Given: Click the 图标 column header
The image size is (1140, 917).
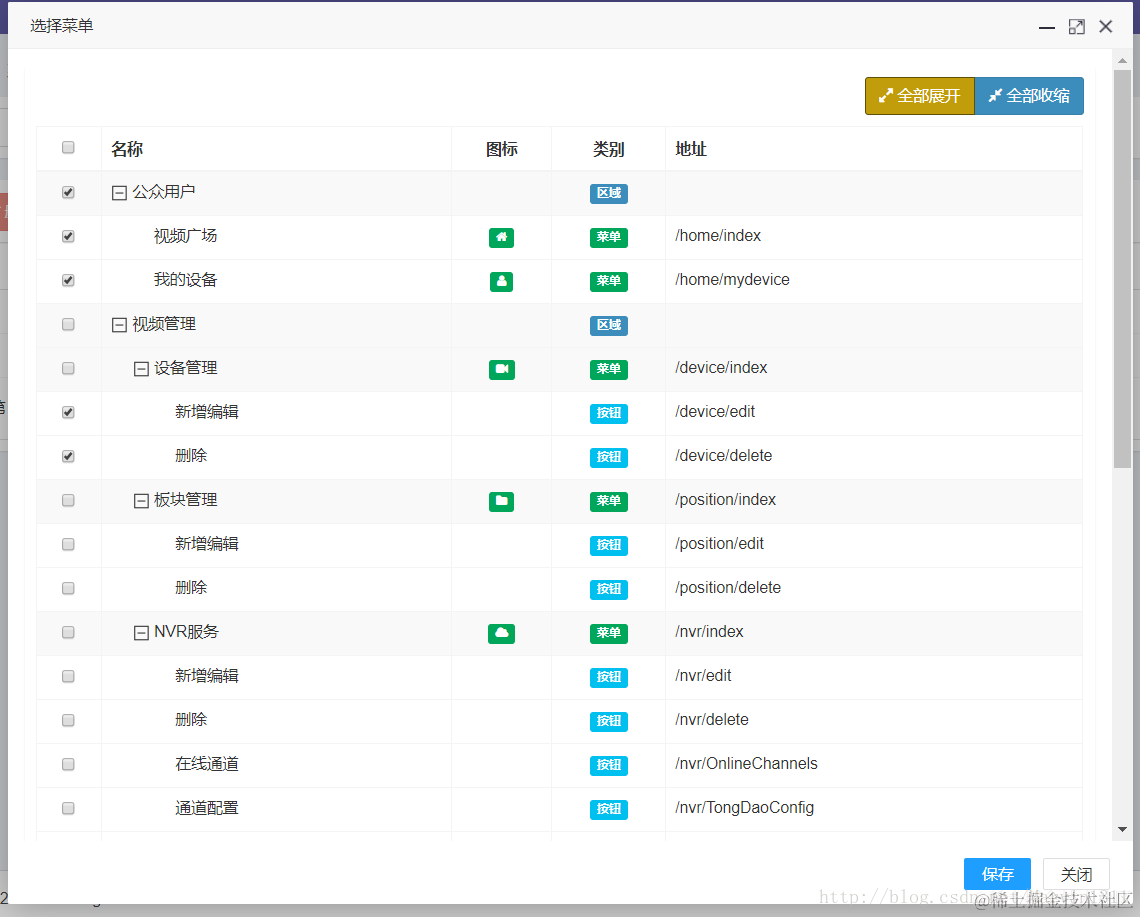Looking at the screenshot, I should point(502,149).
